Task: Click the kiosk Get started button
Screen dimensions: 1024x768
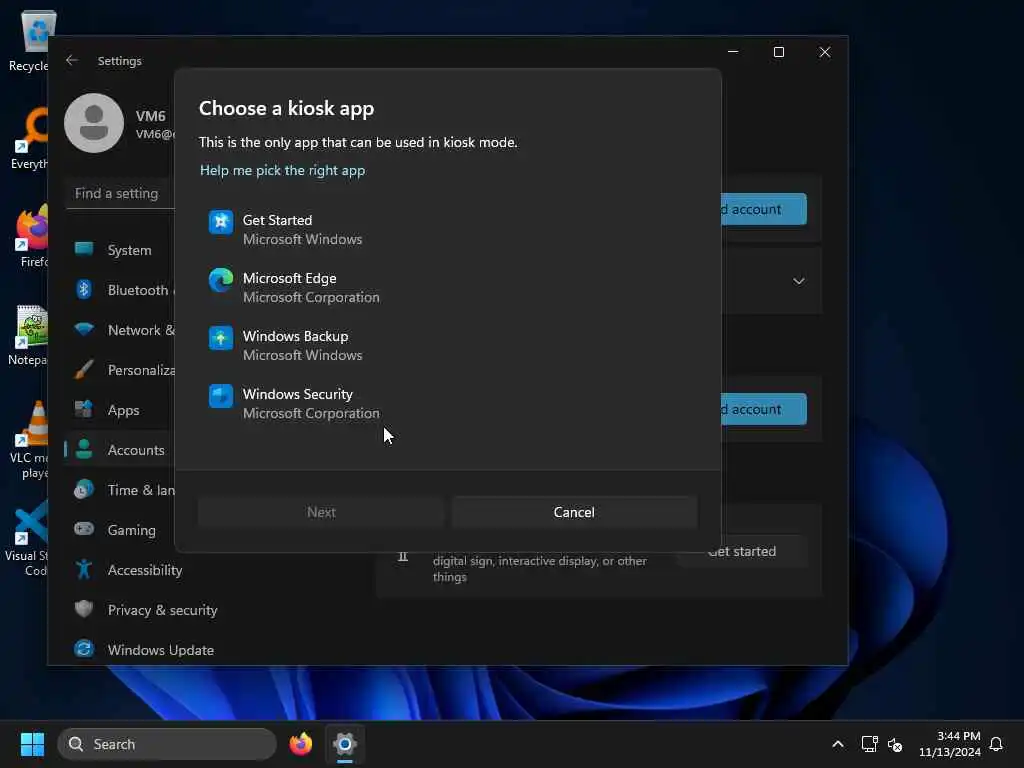Action: tap(743, 552)
